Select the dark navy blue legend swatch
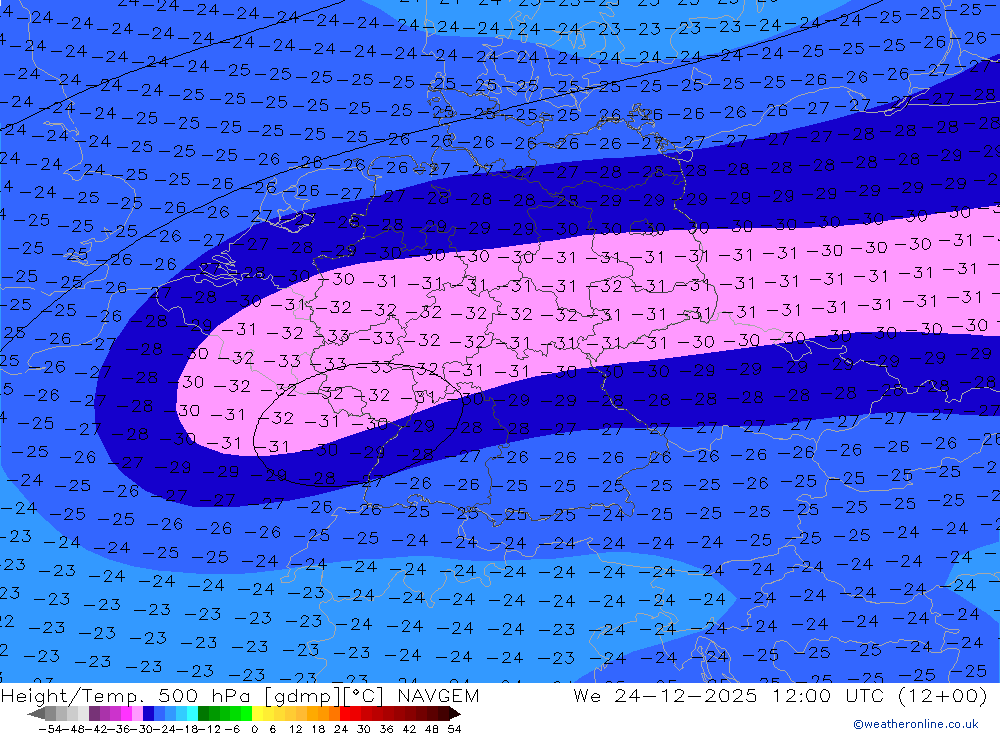The height and width of the screenshot is (733, 1000). pos(148,713)
